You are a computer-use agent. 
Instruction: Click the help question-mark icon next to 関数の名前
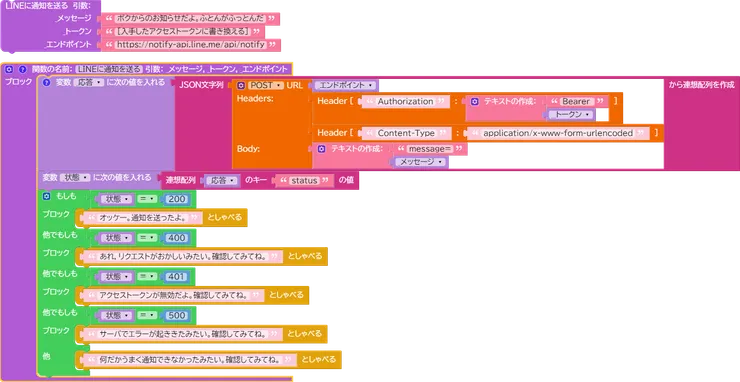[22, 69]
